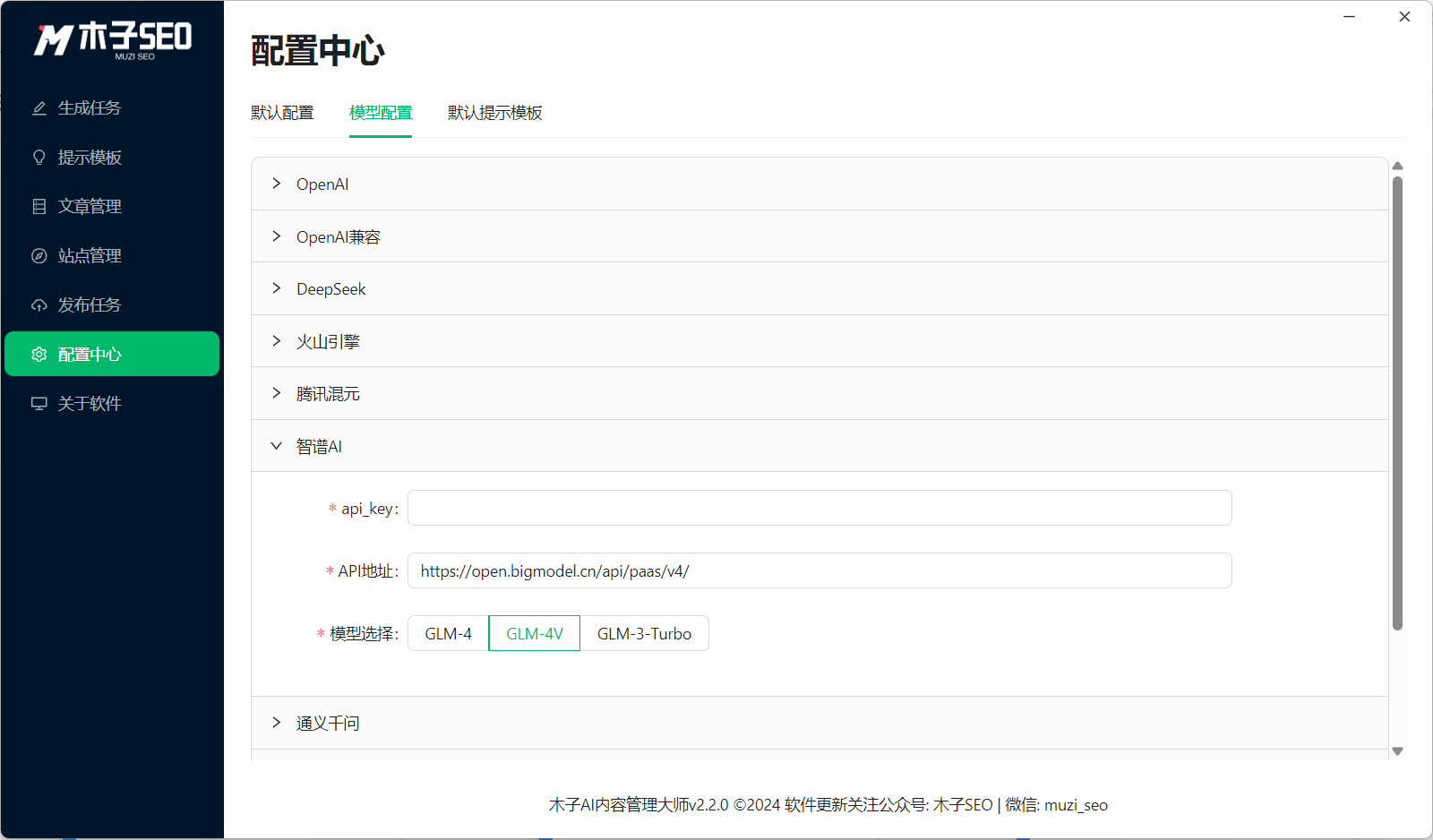Click the 木子SEO logo
This screenshot has width=1433, height=840.
pyautogui.click(x=113, y=39)
